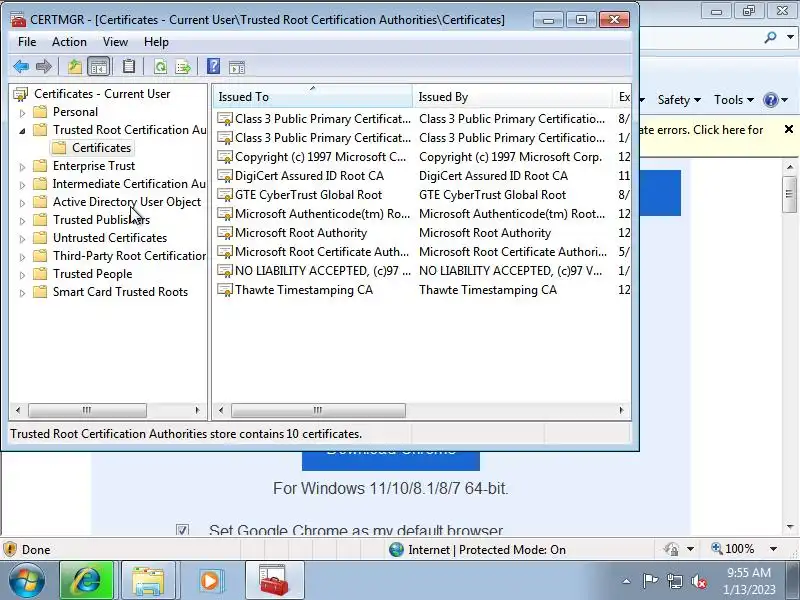Click the blue Help toolbar icon
The image size is (800, 600).
click(x=213, y=66)
